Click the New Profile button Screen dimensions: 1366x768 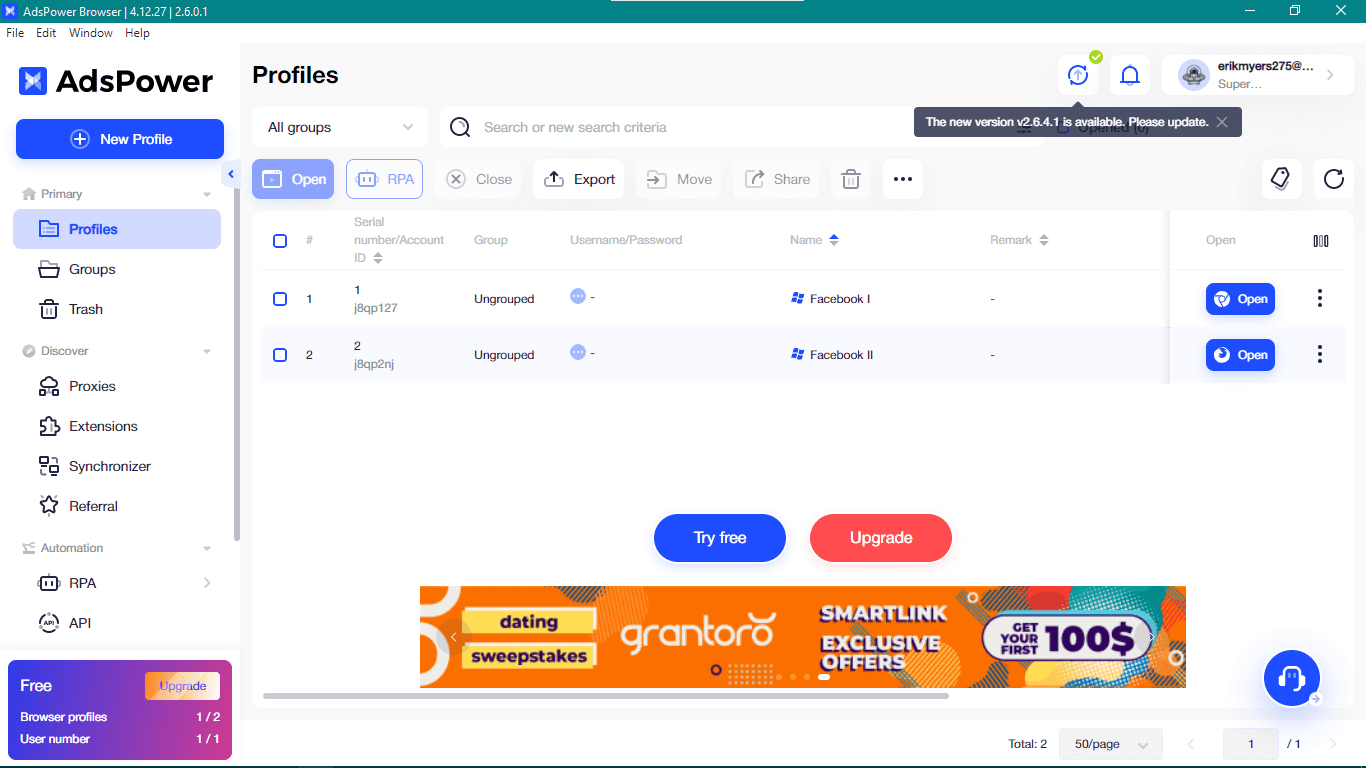tap(120, 139)
